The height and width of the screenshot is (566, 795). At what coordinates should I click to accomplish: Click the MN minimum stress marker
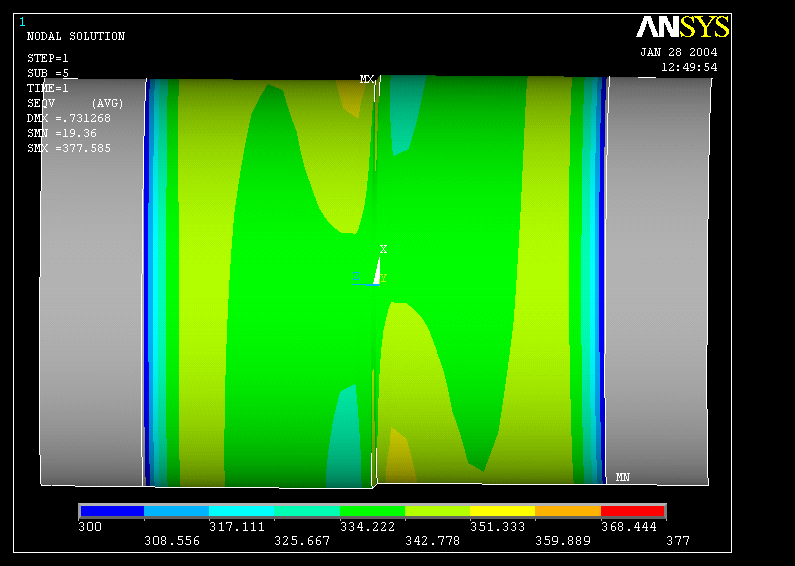(622, 477)
